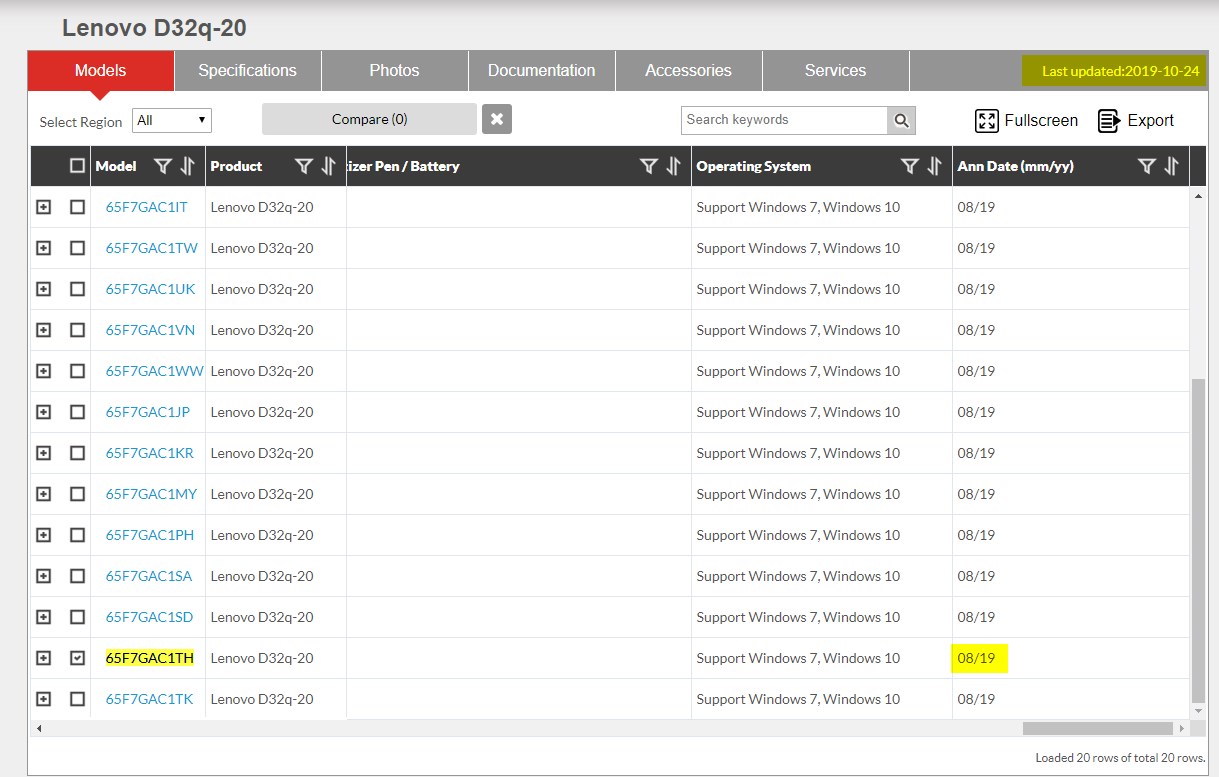1219x777 pixels.
Task: Expand the 65F7GAC1SD row
Action: pos(43,617)
